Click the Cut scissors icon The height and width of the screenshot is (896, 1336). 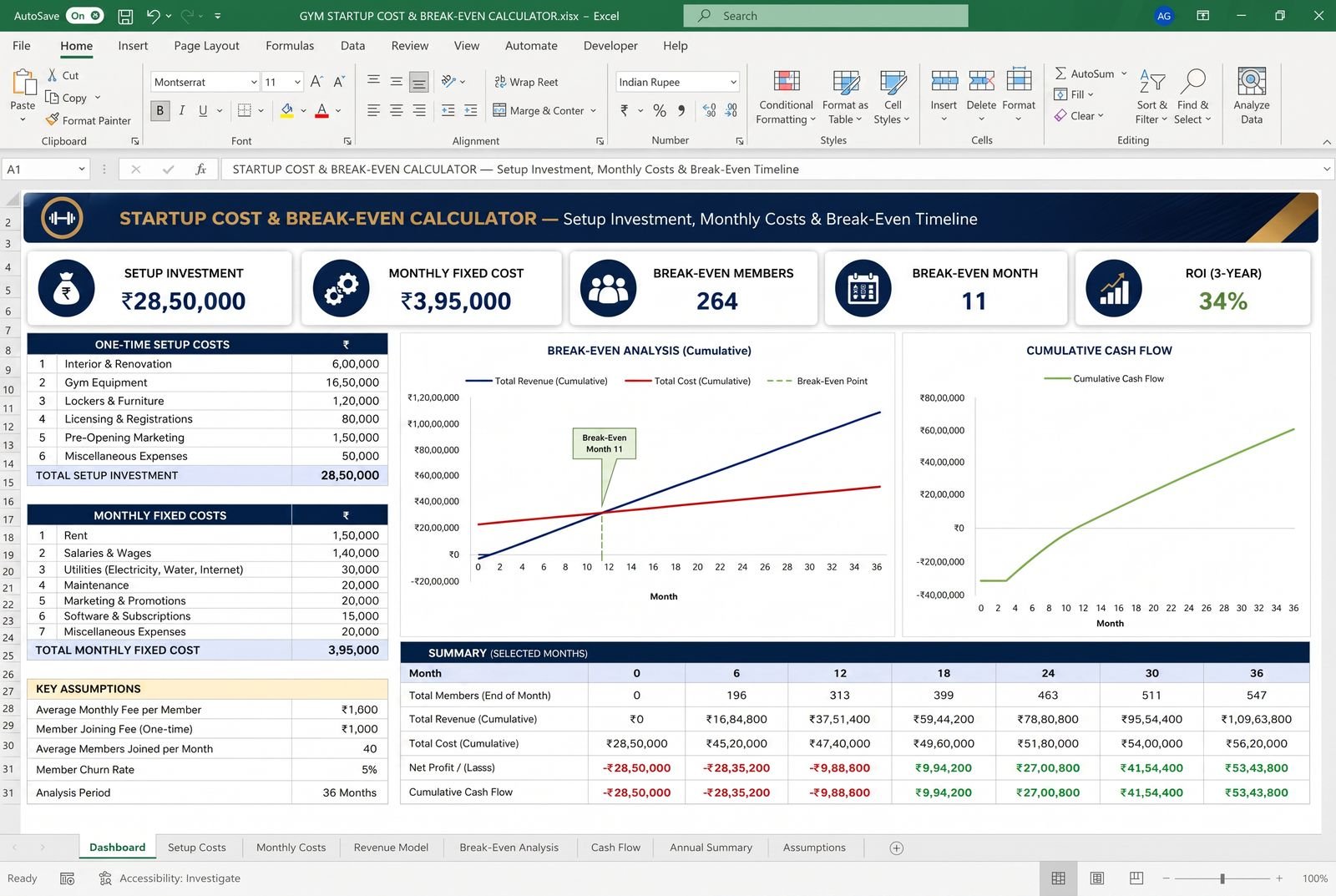click(x=52, y=75)
